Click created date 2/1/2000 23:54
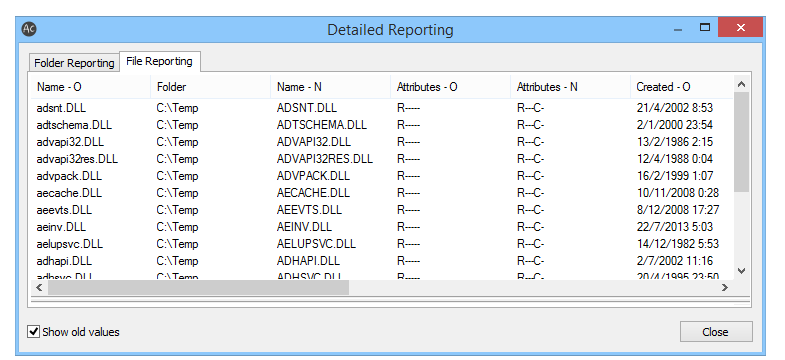Viewport: 785px width, 360px height. (x=674, y=125)
